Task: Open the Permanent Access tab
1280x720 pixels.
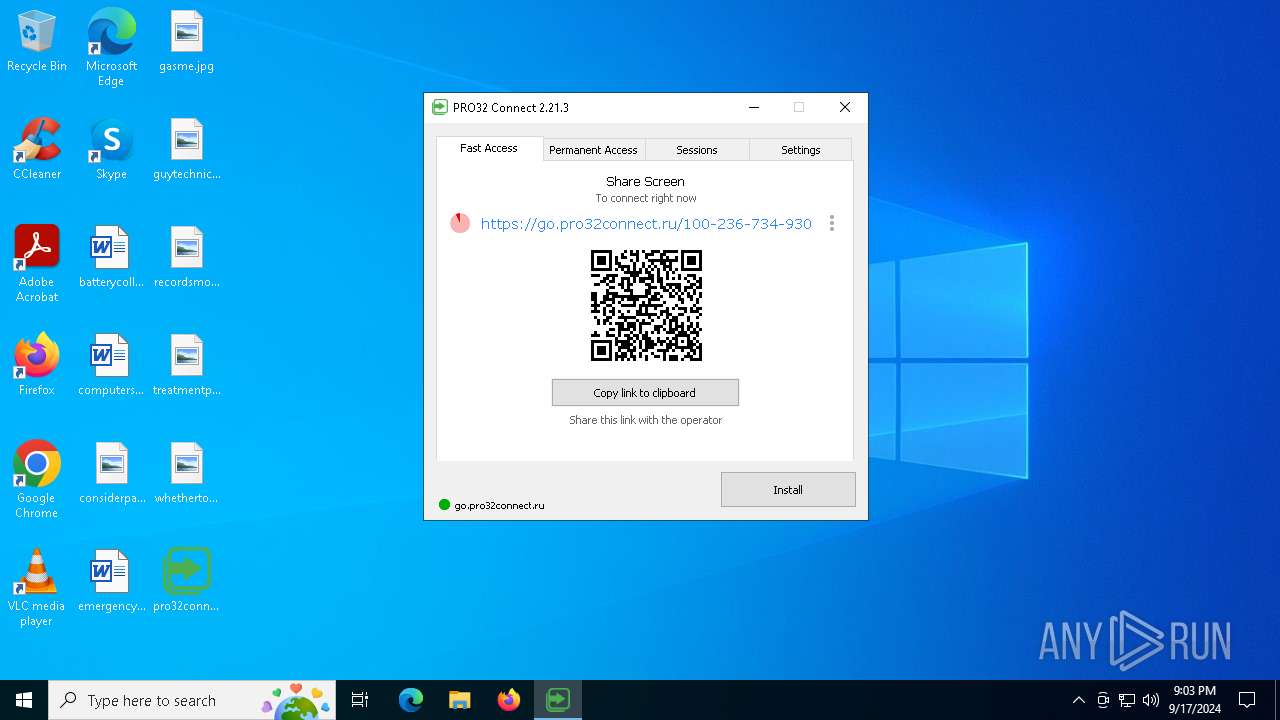Action: 593,150
